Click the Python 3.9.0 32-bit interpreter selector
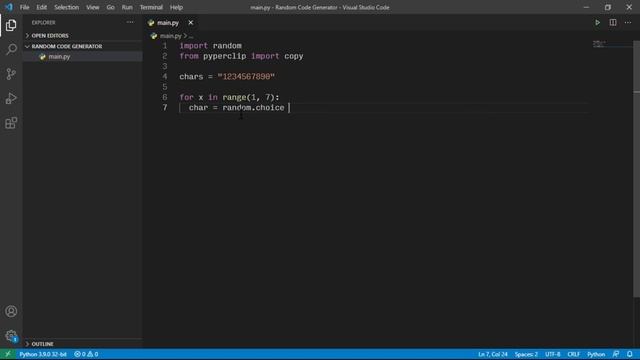This screenshot has height=360, width=640. tap(43, 354)
